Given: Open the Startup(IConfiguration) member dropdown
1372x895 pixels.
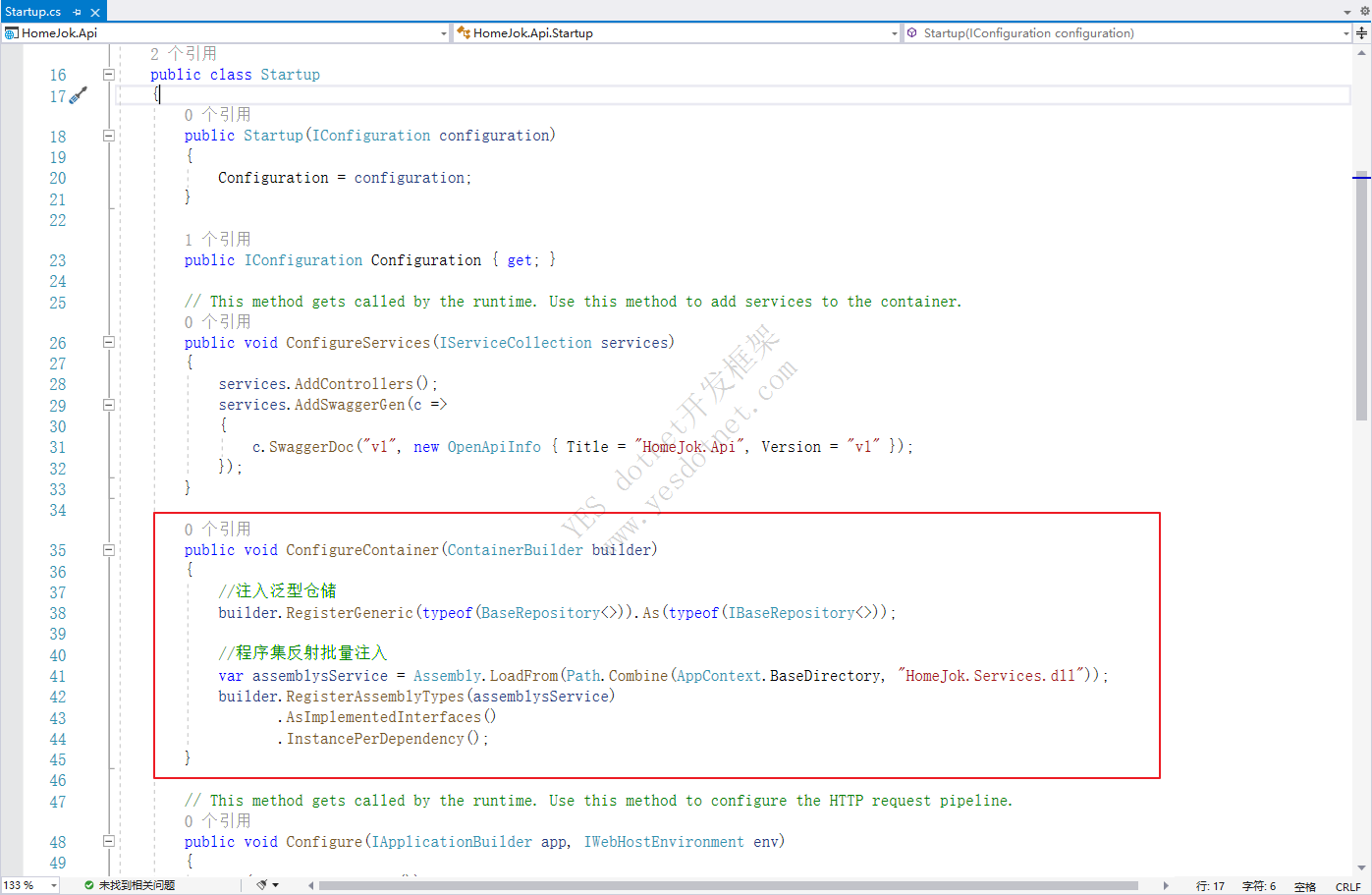Looking at the screenshot, I should [1345, 33].
